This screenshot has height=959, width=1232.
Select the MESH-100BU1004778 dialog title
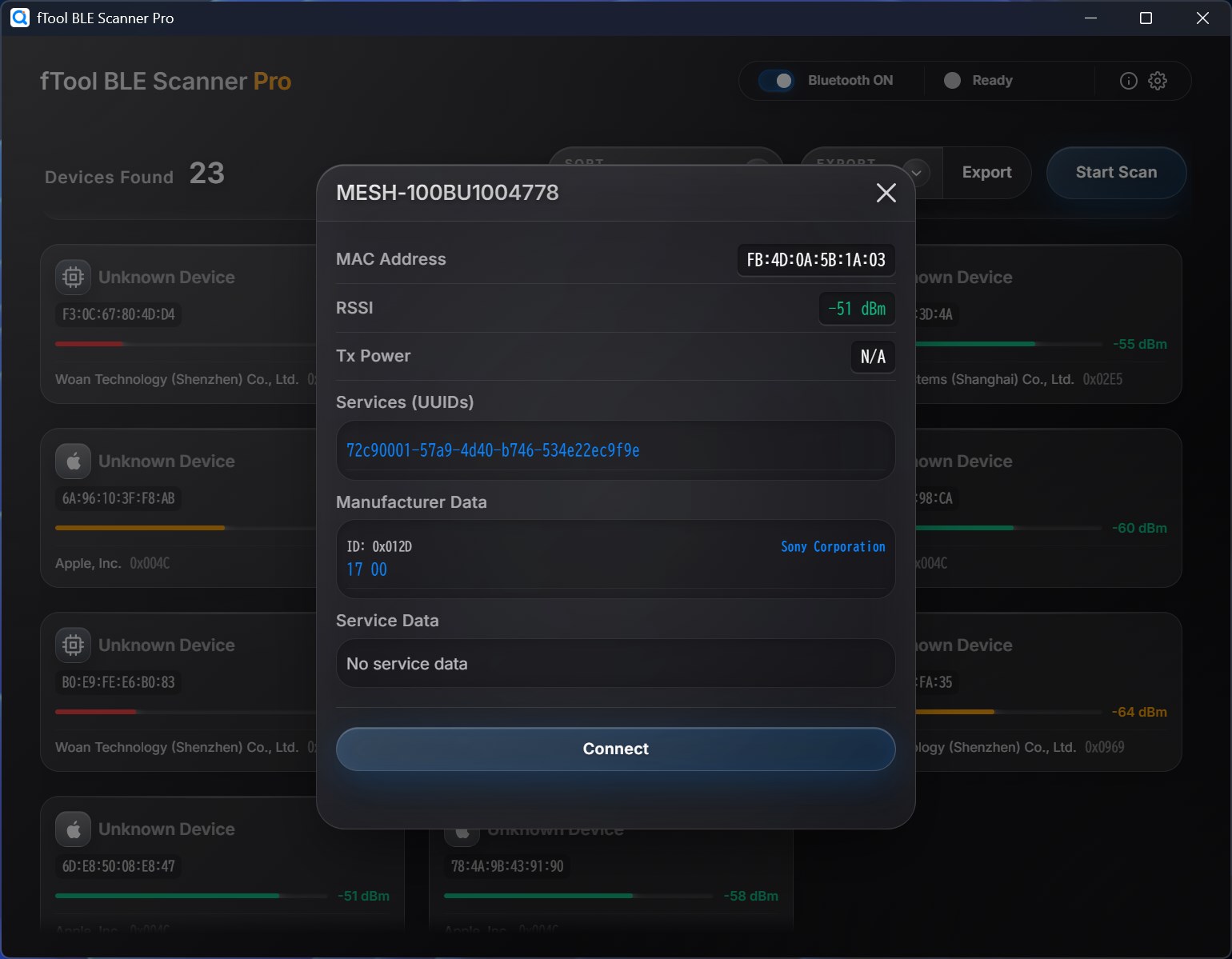[x=448, y=192]
